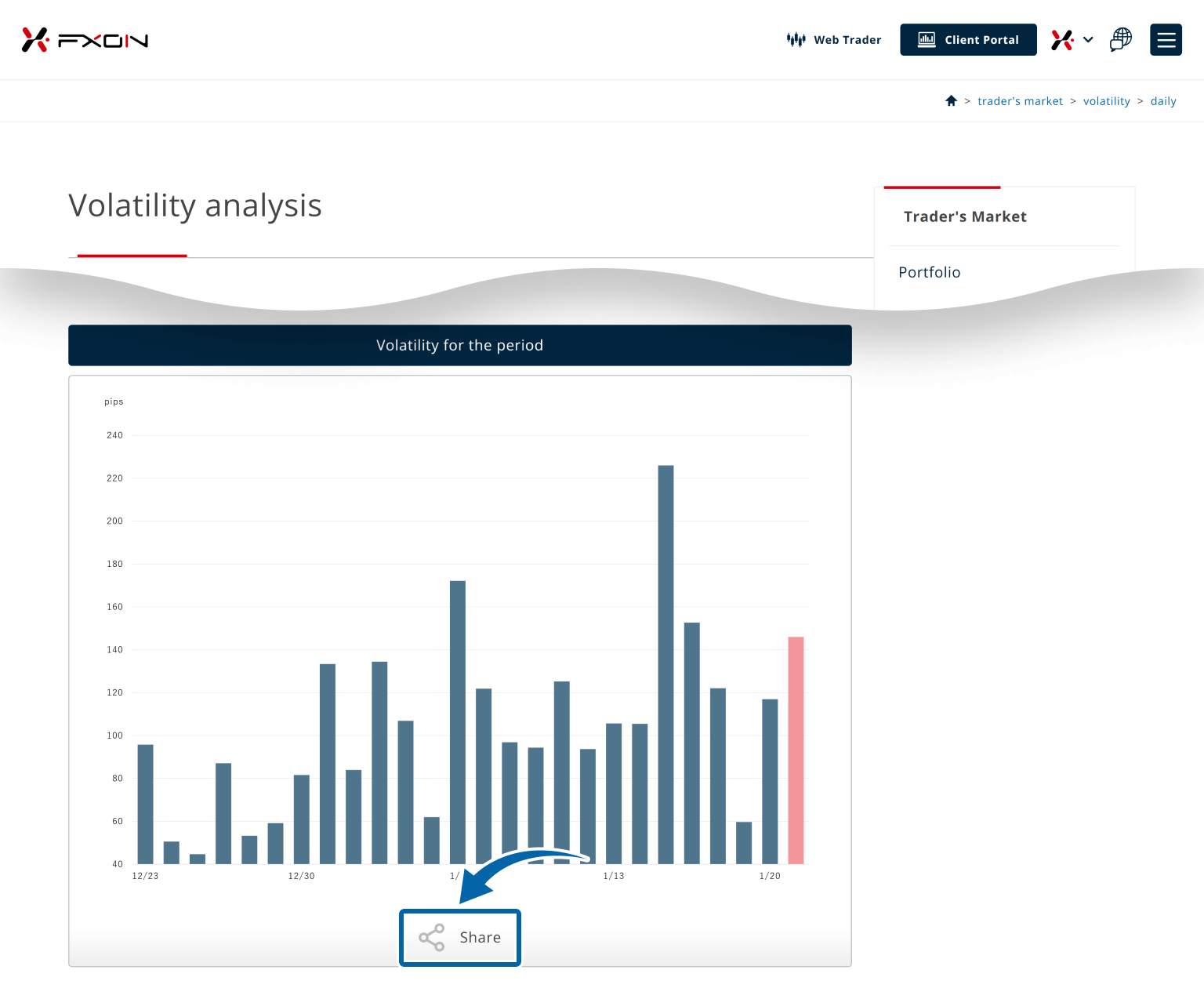Select the tallest bar near 226 pips
This screenshot has height=988, width=1204.
click(x=665, y=665)
